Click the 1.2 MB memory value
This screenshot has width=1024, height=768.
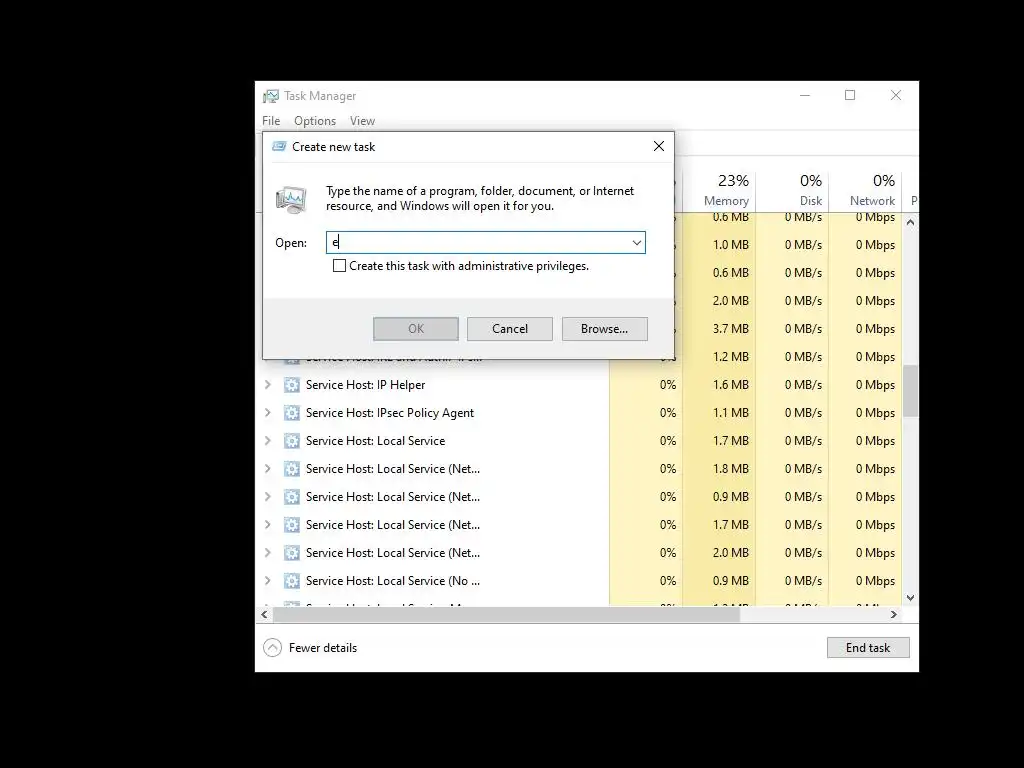coord(730,357)
